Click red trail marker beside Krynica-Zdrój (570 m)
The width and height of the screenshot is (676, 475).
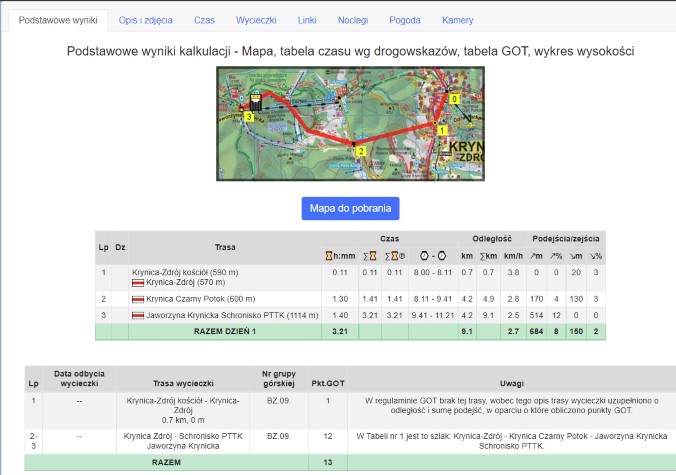(x=138, y=283)
